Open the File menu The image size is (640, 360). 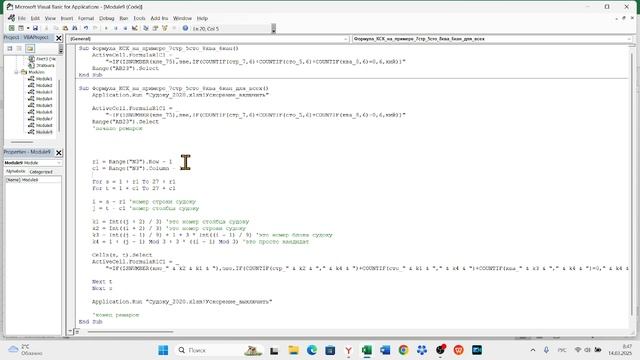pos(22,18)
